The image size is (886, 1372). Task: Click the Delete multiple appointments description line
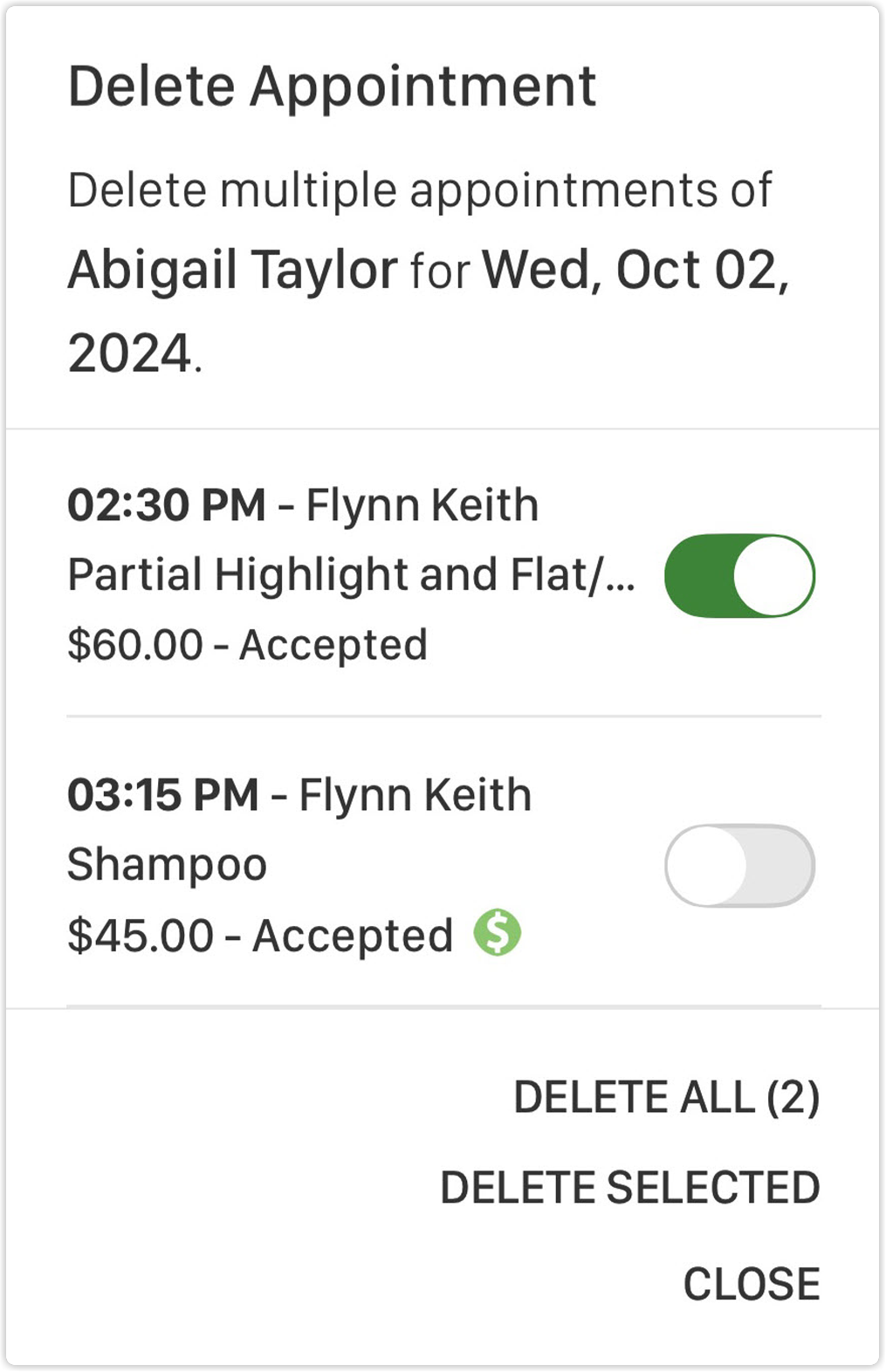click(x=420, y=191)
